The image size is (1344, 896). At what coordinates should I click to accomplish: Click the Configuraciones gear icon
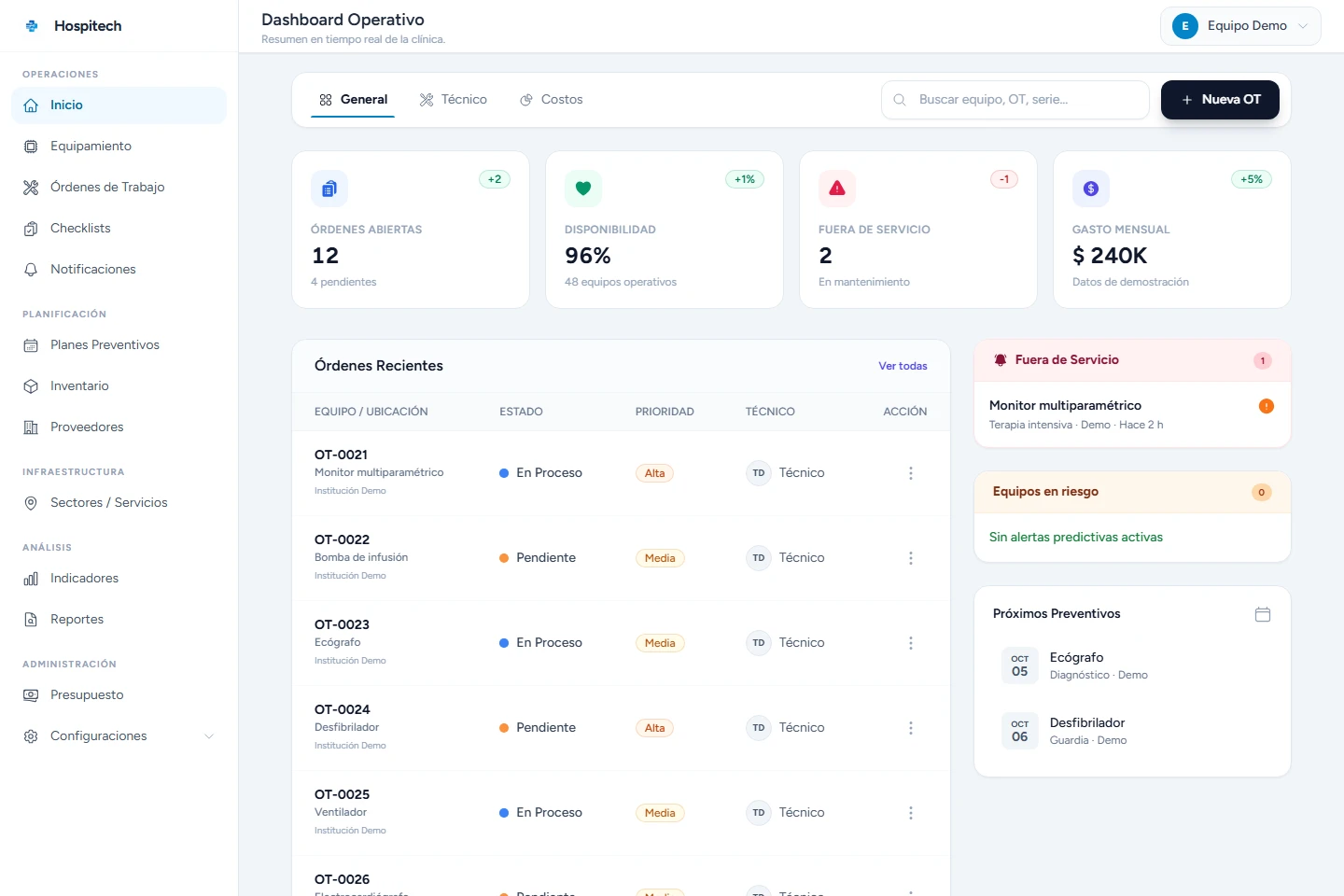[31, 736]
